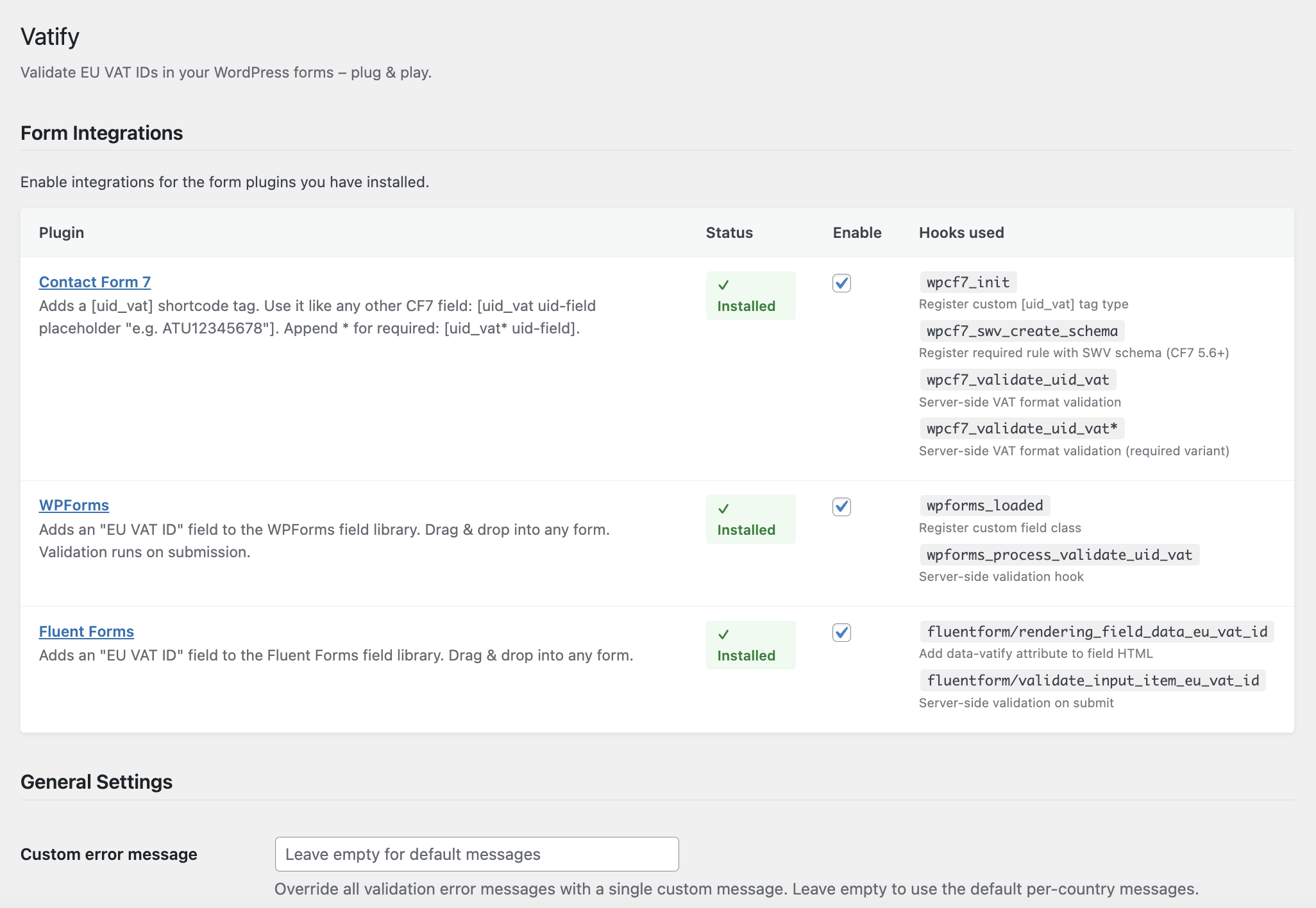Click 'Server-side validation on submit' description
This screenshot has width=1316, height=908.
click(1017, 703)
